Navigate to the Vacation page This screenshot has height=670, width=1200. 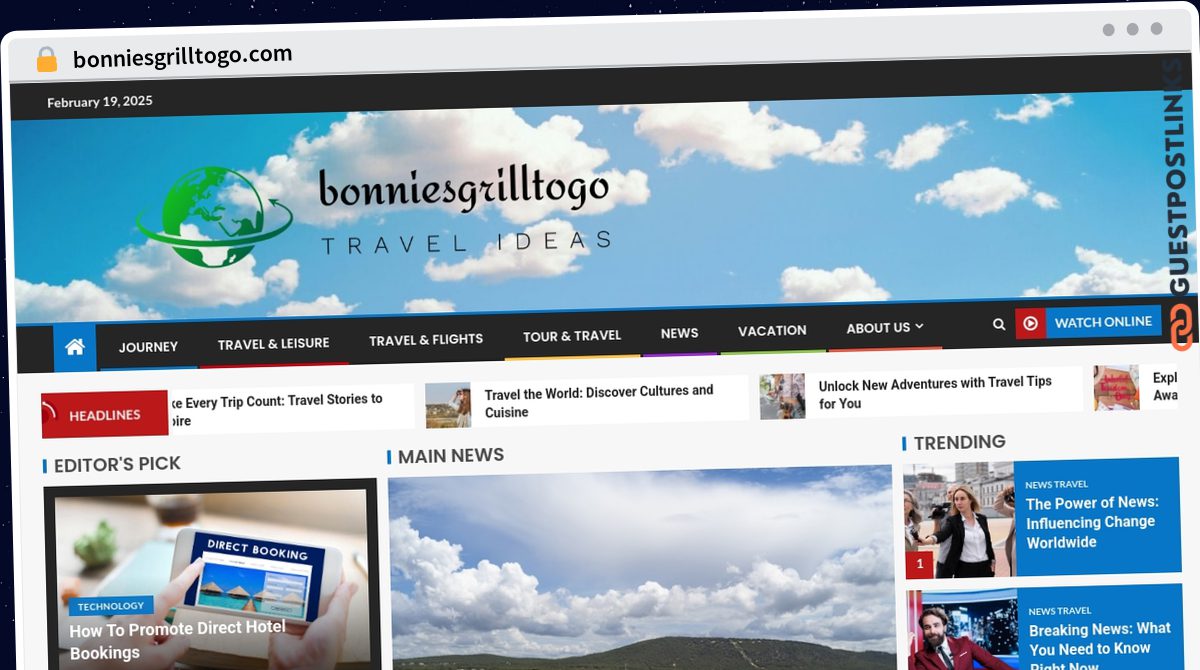[772, 330]
